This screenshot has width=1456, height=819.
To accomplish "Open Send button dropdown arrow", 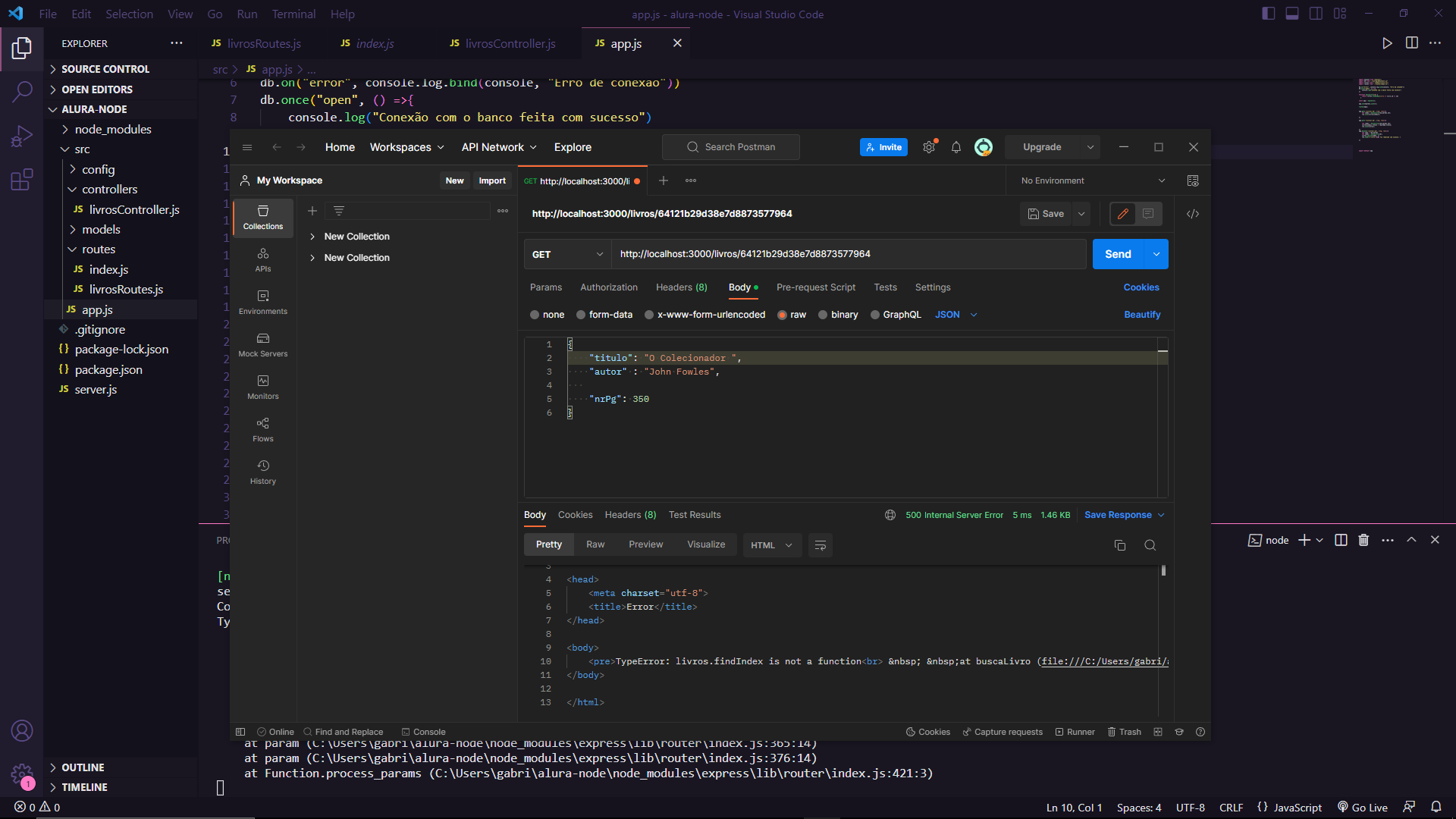I will pyautogui.click(x=1156, y=254).
